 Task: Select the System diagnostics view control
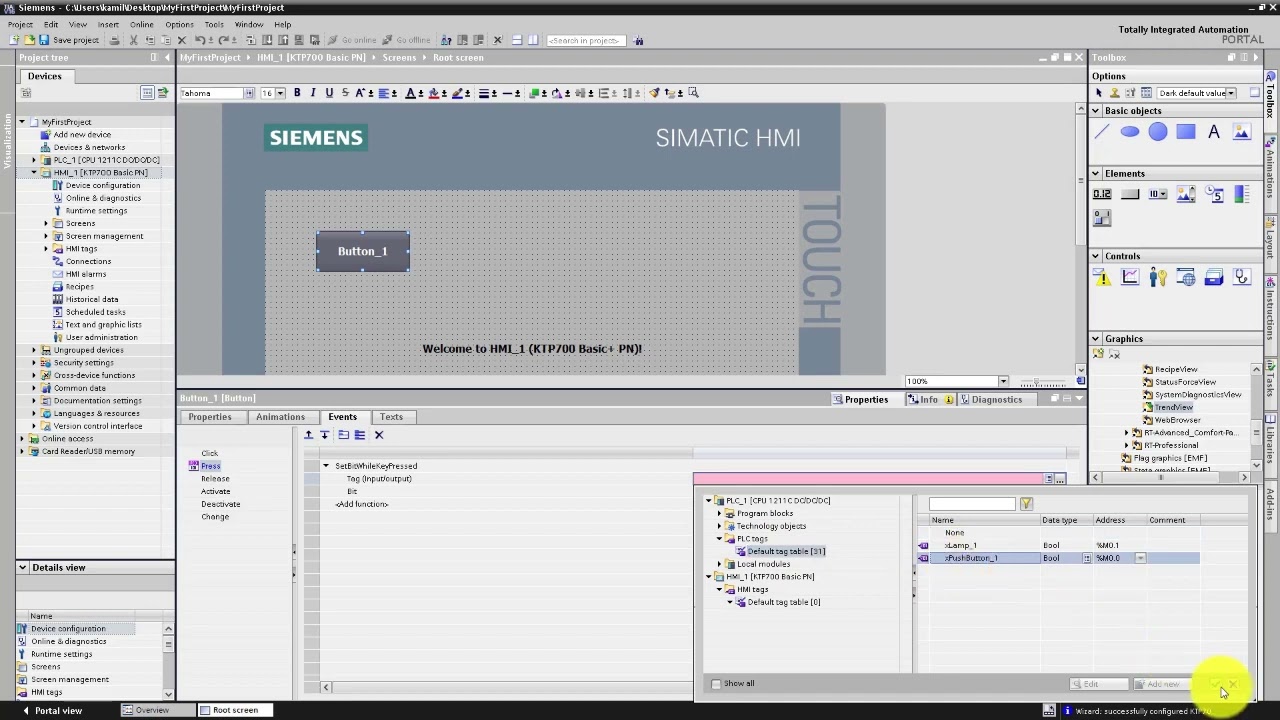[x=1242, y=278]
